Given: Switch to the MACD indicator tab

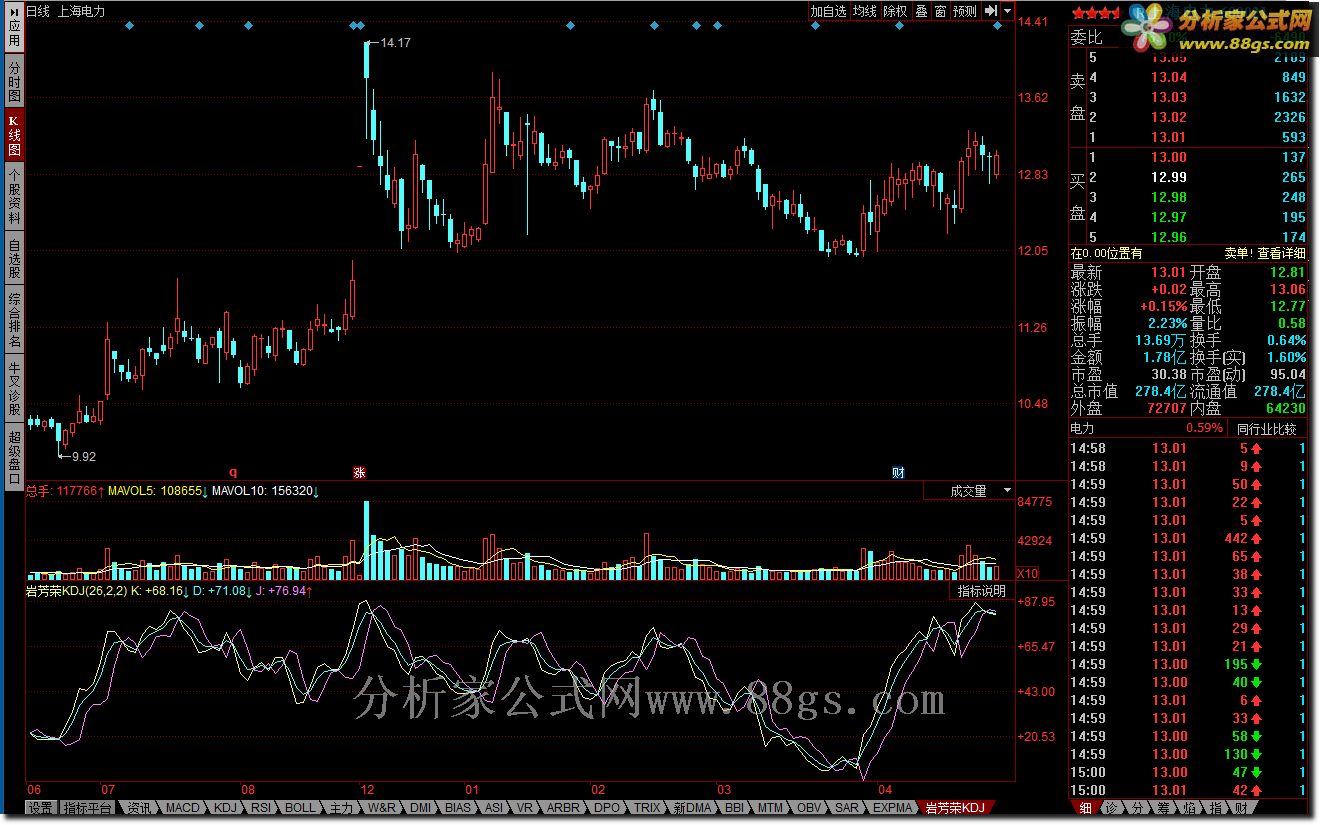Looking at the screenshot, I should tap(183, 808).
